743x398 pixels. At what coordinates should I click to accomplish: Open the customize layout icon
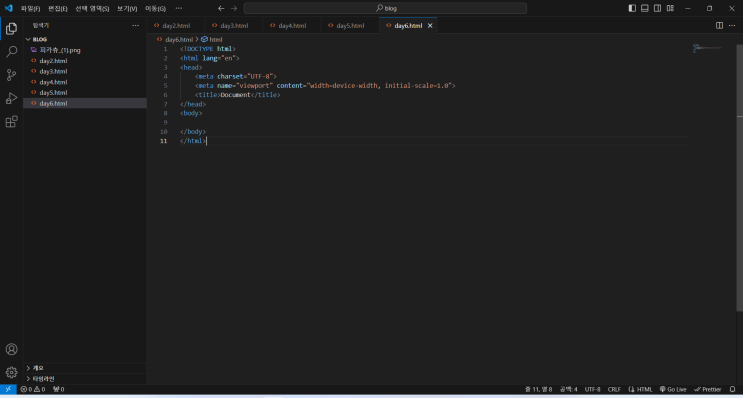pyautogui.click(x=671, y=8)
